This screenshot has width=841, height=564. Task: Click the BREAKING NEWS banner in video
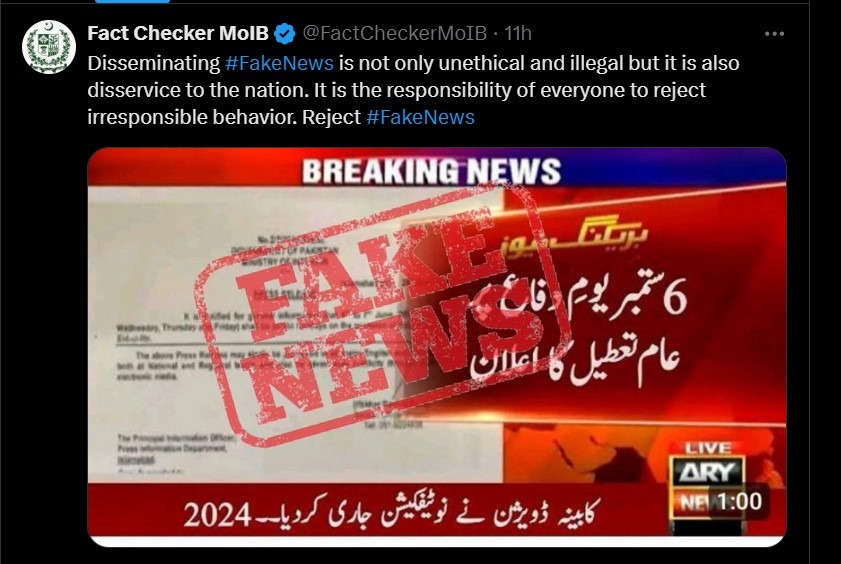432,172
